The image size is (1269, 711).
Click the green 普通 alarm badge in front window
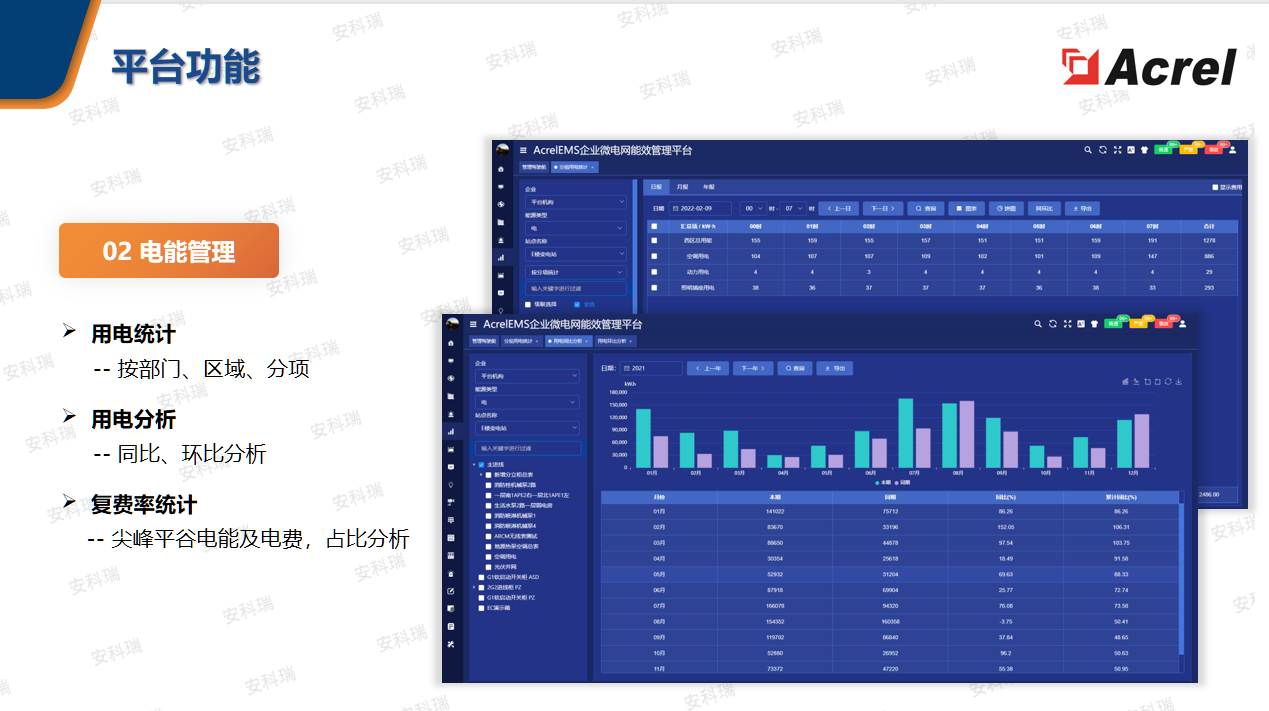[x=1113, y=324]
